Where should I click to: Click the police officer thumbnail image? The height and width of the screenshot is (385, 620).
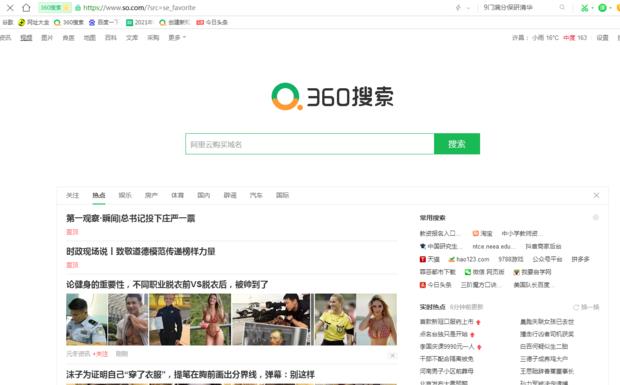click(x=87, y=319)
